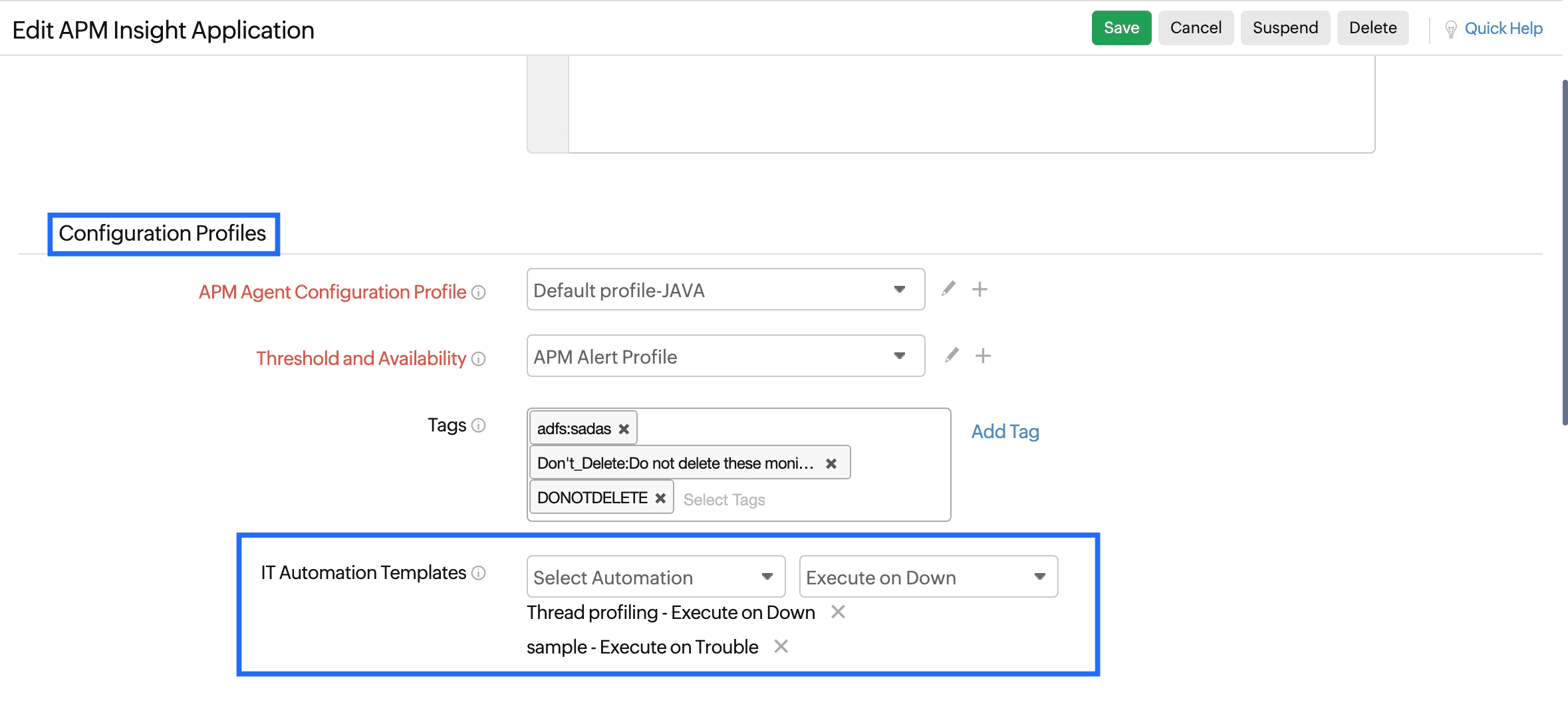Open Execute on Down dropdown
Image resolution: width=1568 pixels, height=722 pixels.
pos(928,577)
